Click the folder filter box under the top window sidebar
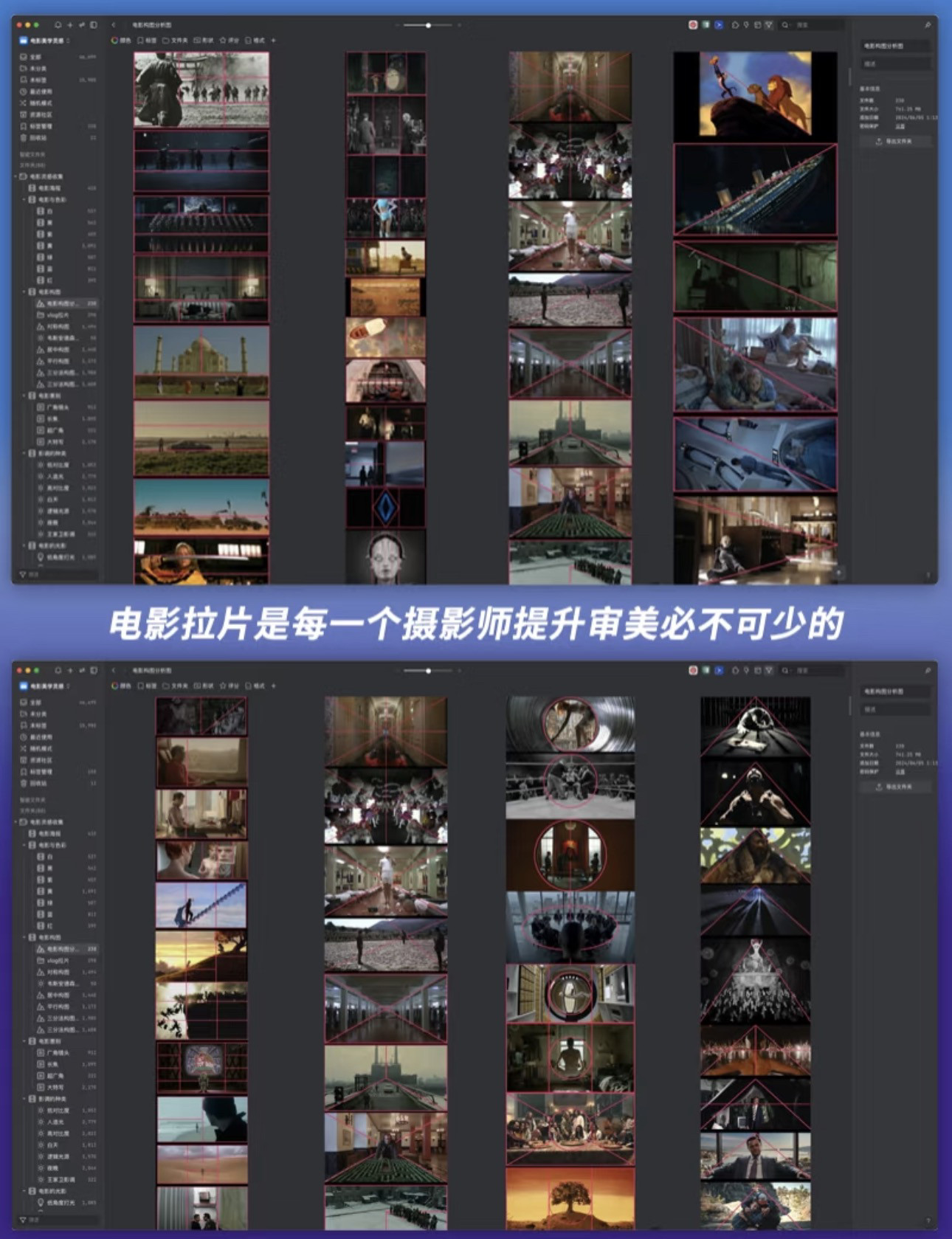 (59, 574)
